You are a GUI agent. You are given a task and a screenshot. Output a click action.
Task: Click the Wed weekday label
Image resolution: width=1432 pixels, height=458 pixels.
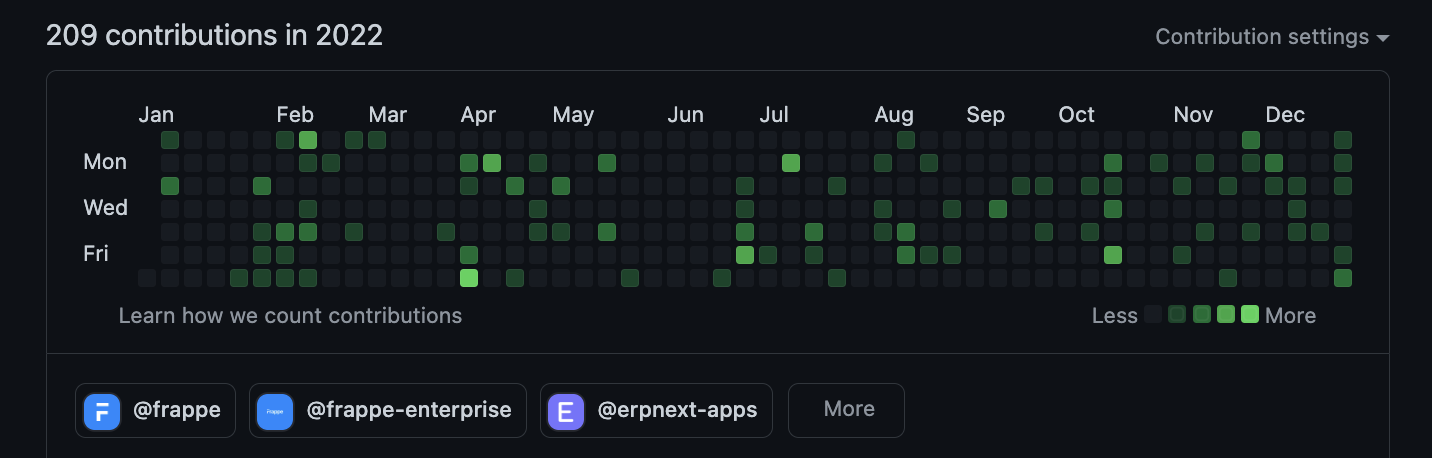pyautogui.click(x=105, y=208)
